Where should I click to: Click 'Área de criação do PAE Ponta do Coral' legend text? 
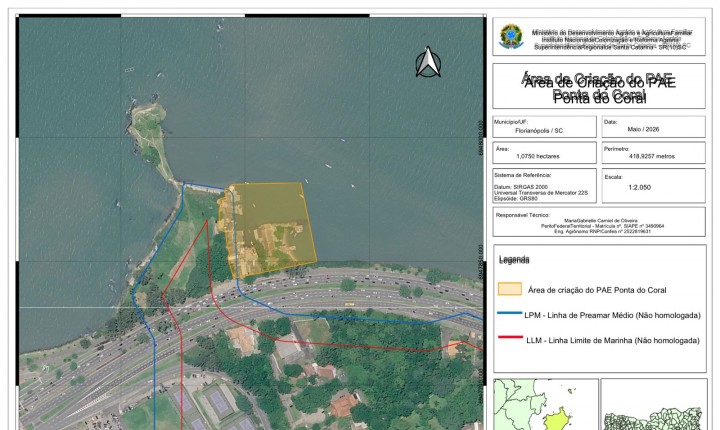click(597, 290)
